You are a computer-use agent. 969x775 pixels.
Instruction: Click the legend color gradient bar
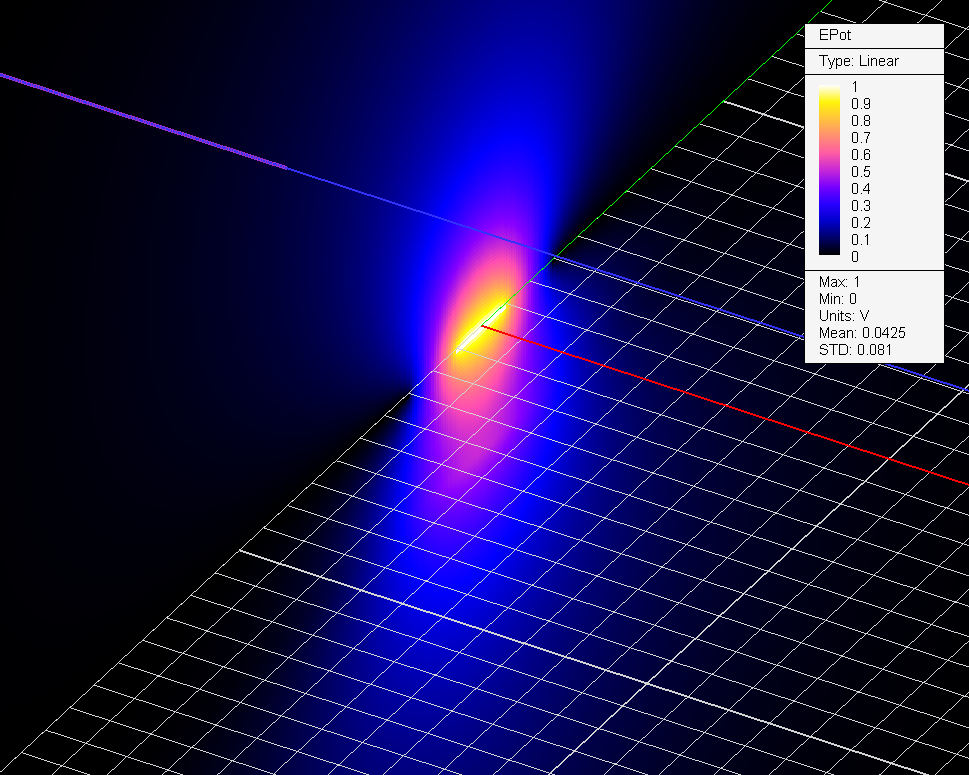[829, 172]
